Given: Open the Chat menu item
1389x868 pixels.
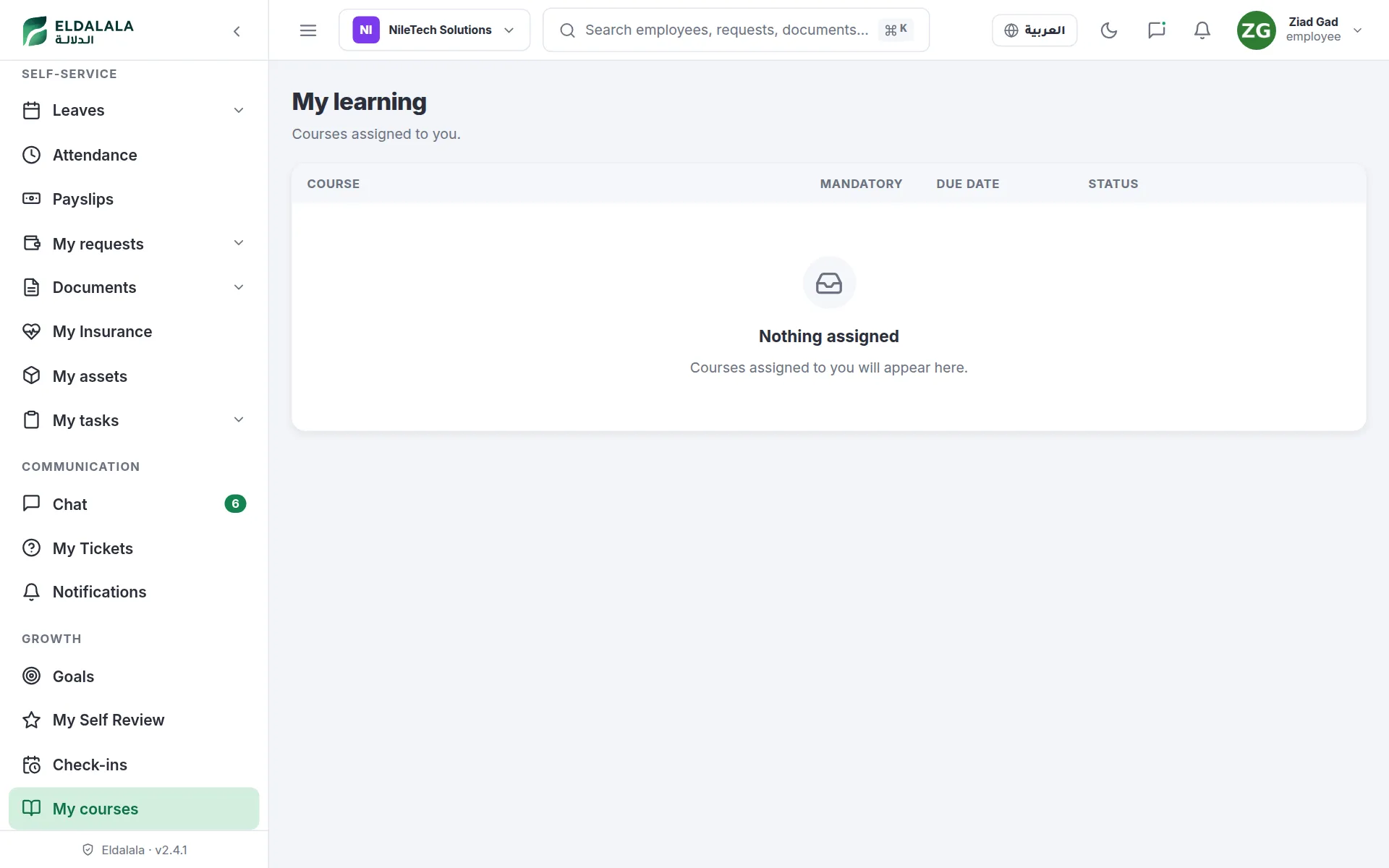Looking at the screenshot, I should tap(134, 504).
